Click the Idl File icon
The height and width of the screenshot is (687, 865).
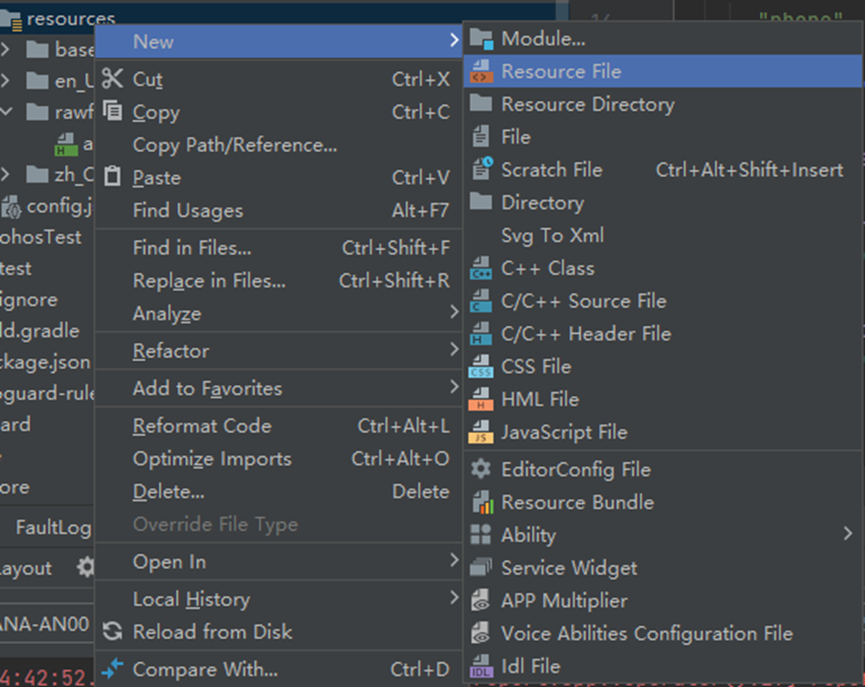pos(480,666)
